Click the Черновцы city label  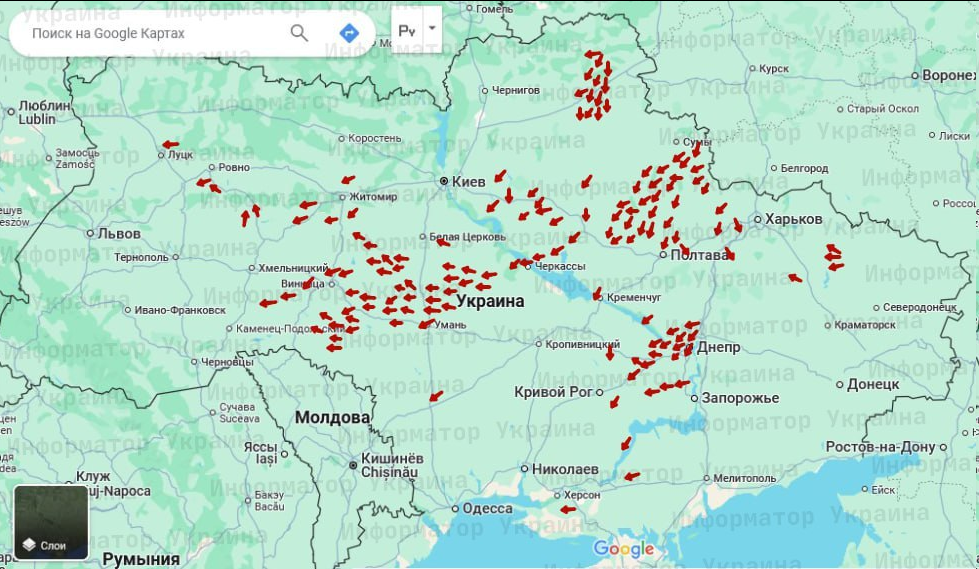[x=227, y=362]
